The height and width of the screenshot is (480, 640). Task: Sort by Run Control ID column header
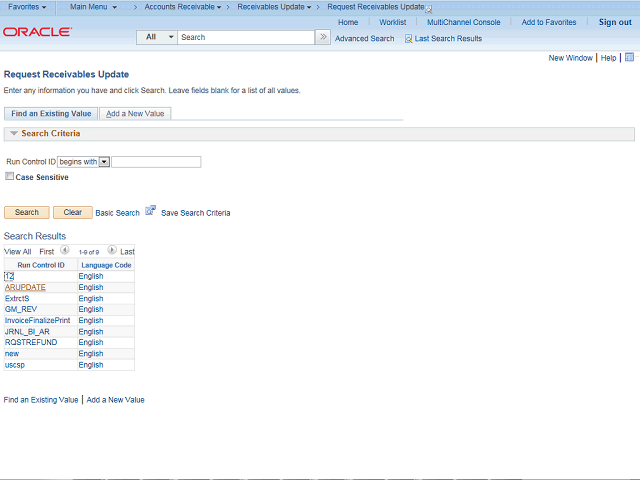[x=41, y=265]
